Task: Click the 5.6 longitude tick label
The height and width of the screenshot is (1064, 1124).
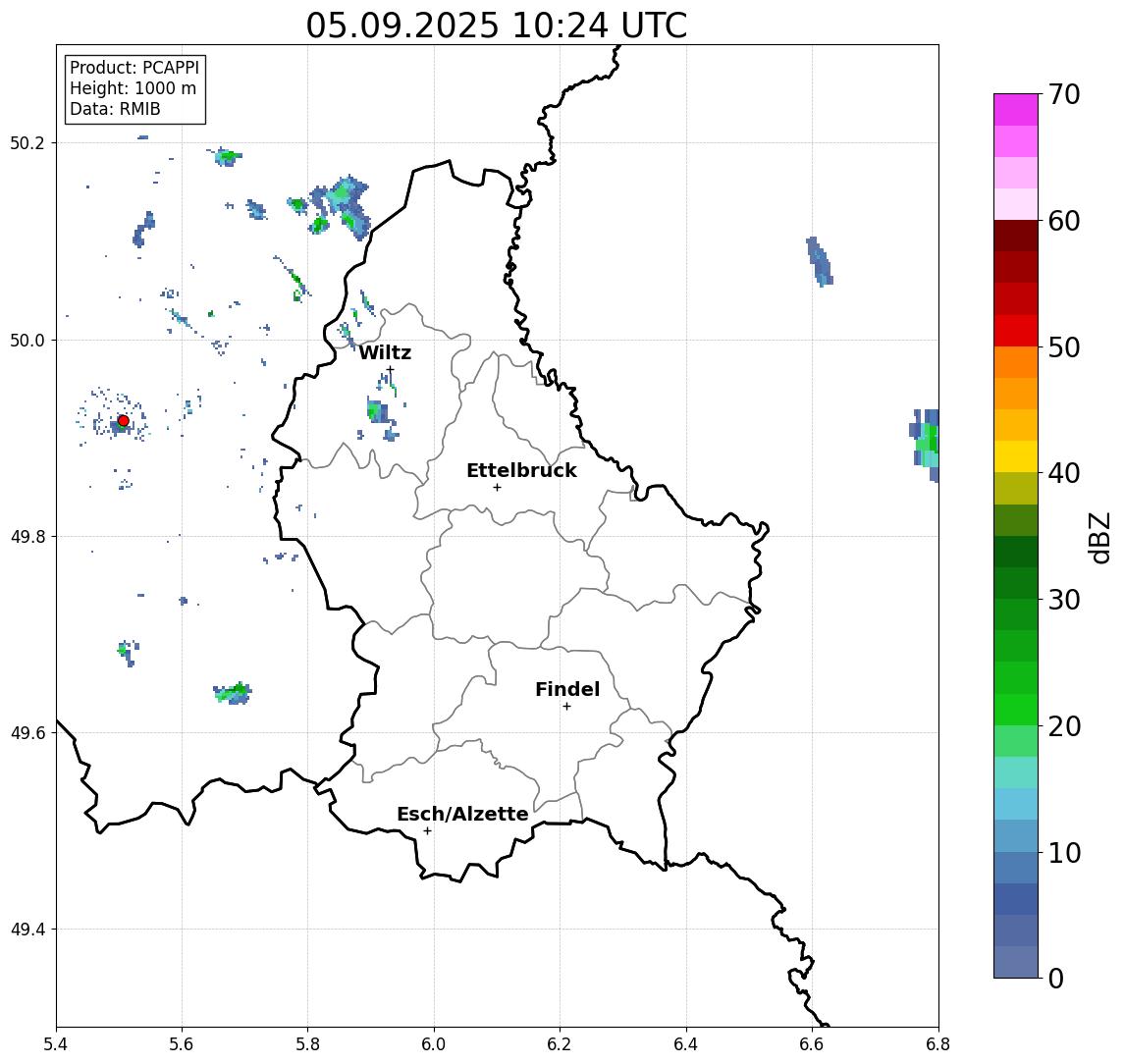Action: pyautogui.click(x=182, y=1044)
